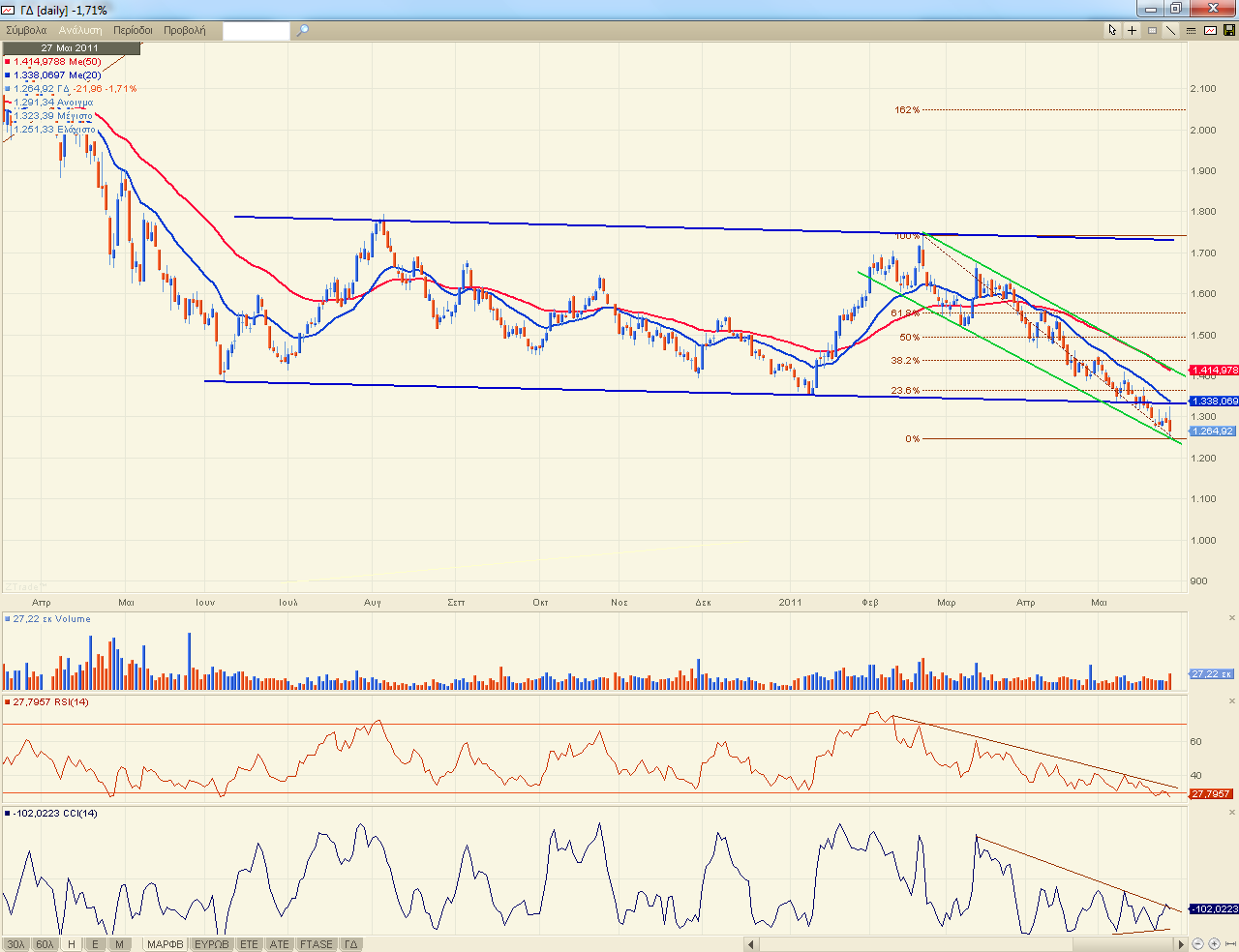Open the Προβολή menu

[x=184, y=30]
